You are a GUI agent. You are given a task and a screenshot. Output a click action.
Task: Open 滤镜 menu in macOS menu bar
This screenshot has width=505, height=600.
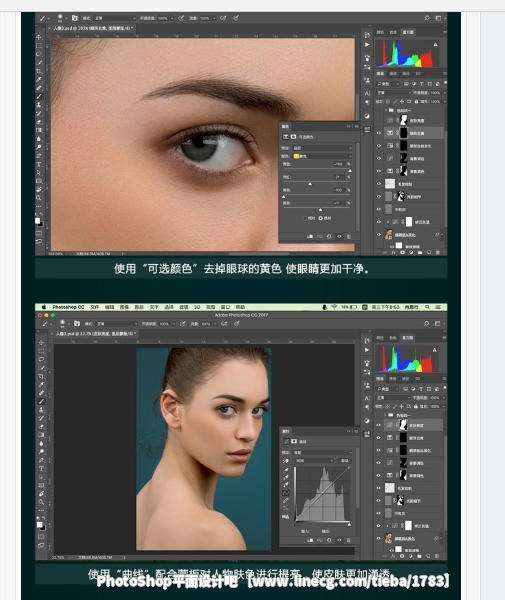point(184,307)
